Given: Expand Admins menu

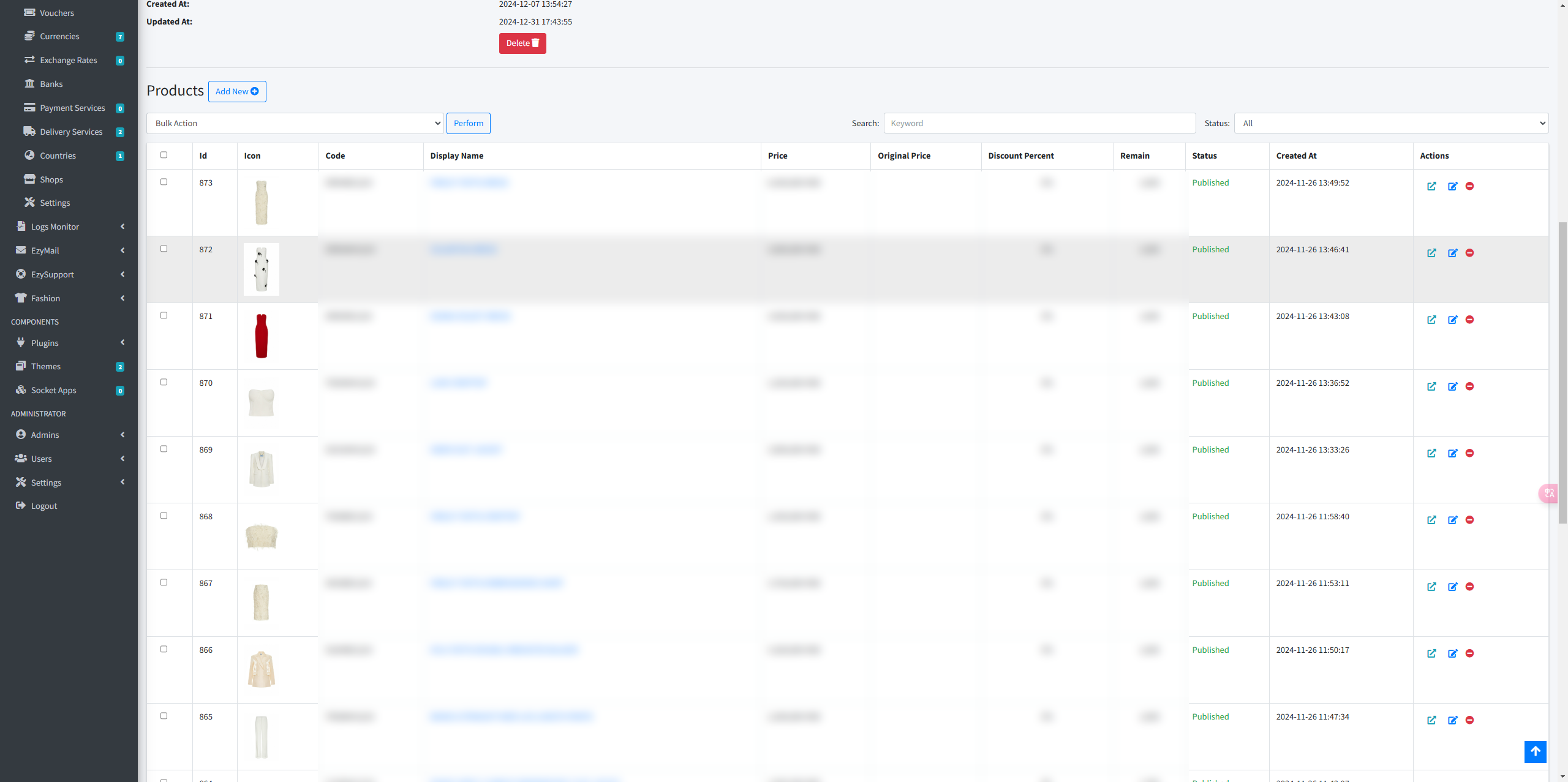Looking at the screenshot, I should (69, 435).
